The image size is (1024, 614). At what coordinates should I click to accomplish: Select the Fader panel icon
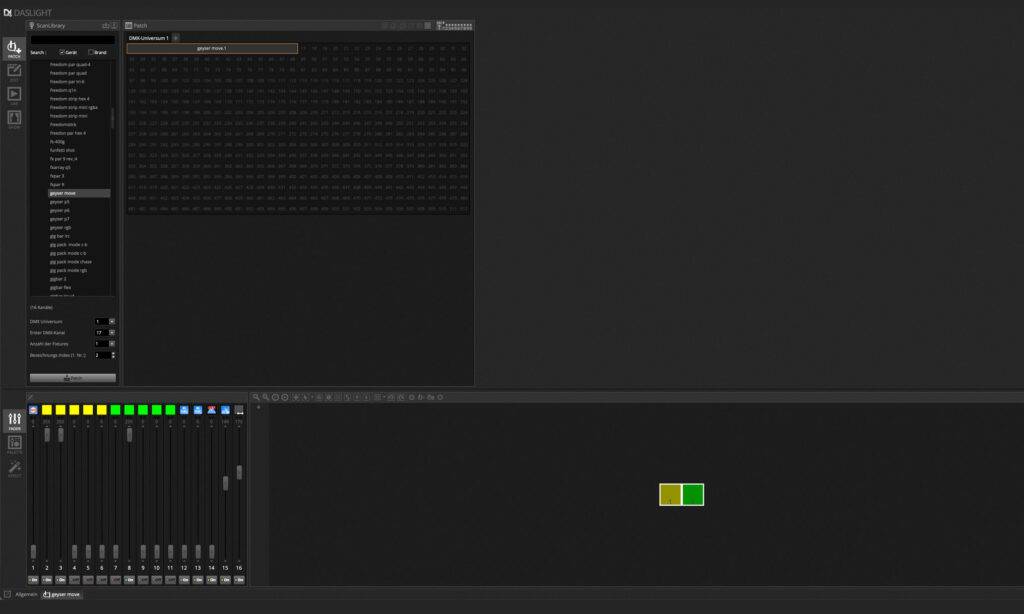(14, 420)
